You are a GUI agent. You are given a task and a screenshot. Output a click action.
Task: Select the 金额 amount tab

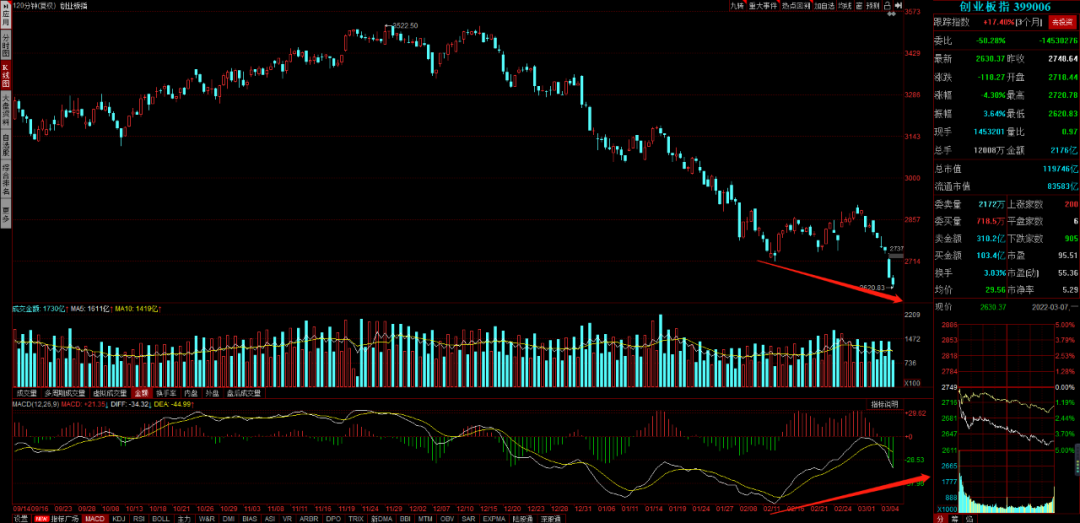coord(142,393)
